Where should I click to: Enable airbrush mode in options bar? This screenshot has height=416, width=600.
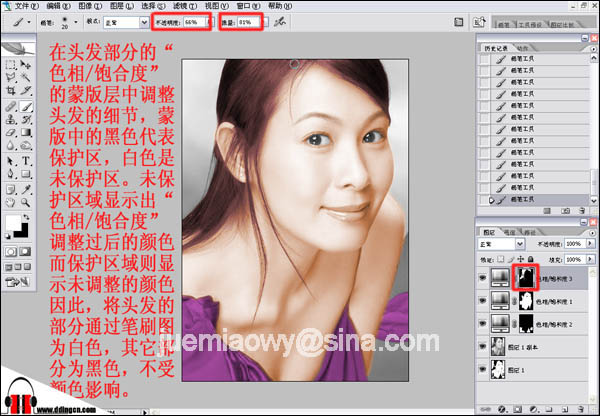(x=280, y=22)
